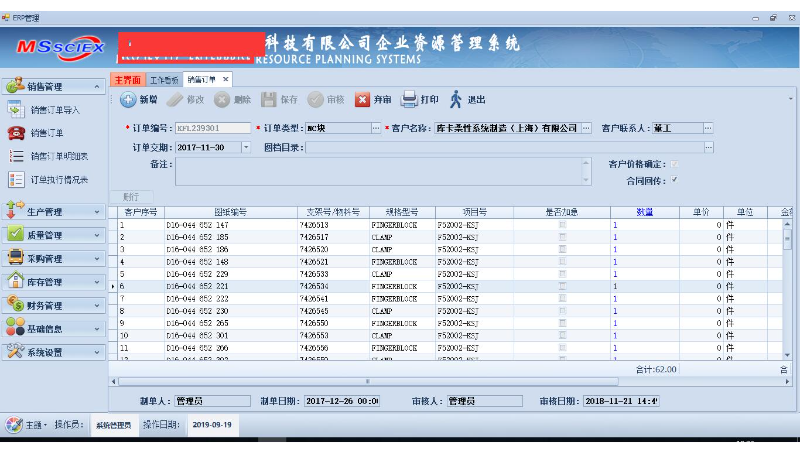Toggle 是否加急 checkbox for row 10
Viewport: 800px width, 453px height.
point(562,336)
